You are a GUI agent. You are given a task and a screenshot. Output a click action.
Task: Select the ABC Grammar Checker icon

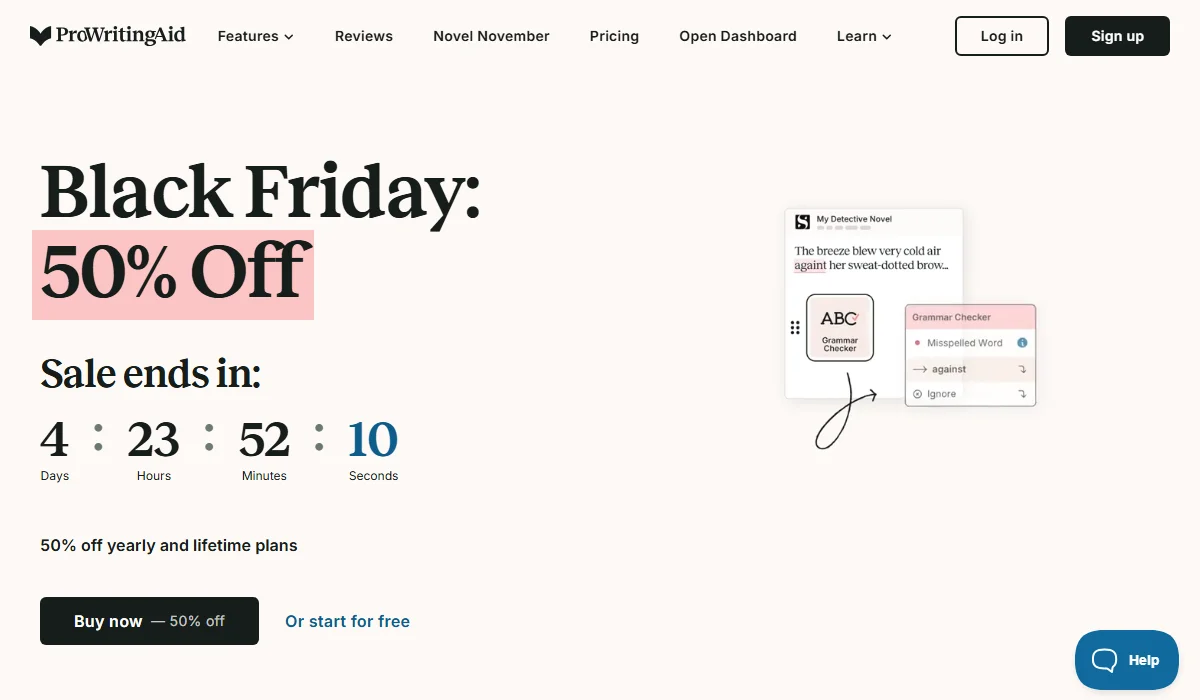pos(839,327)
